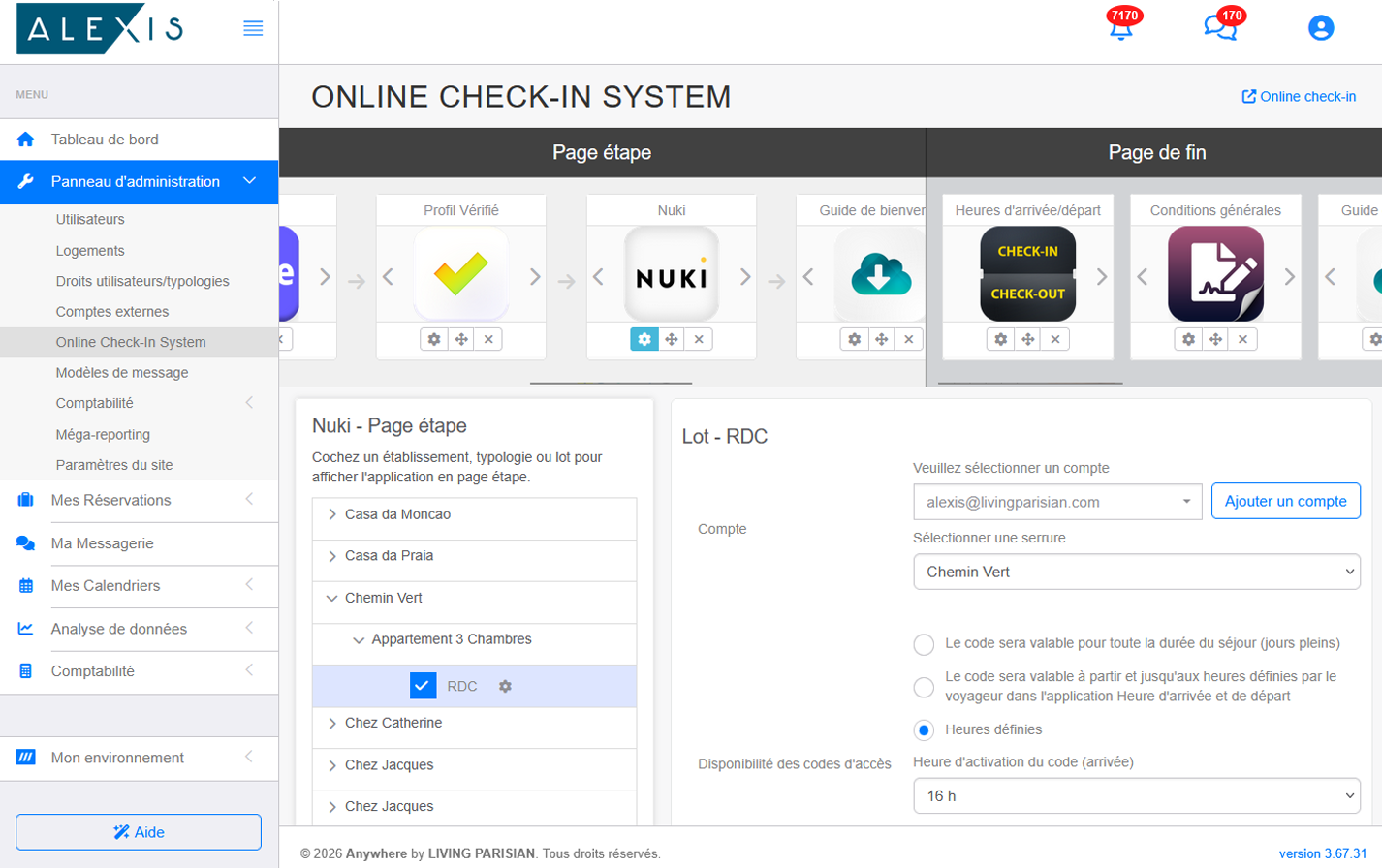The image size is (1382, 868).
Task: Enable code valid for whole stay option
Action: (925, 644)
